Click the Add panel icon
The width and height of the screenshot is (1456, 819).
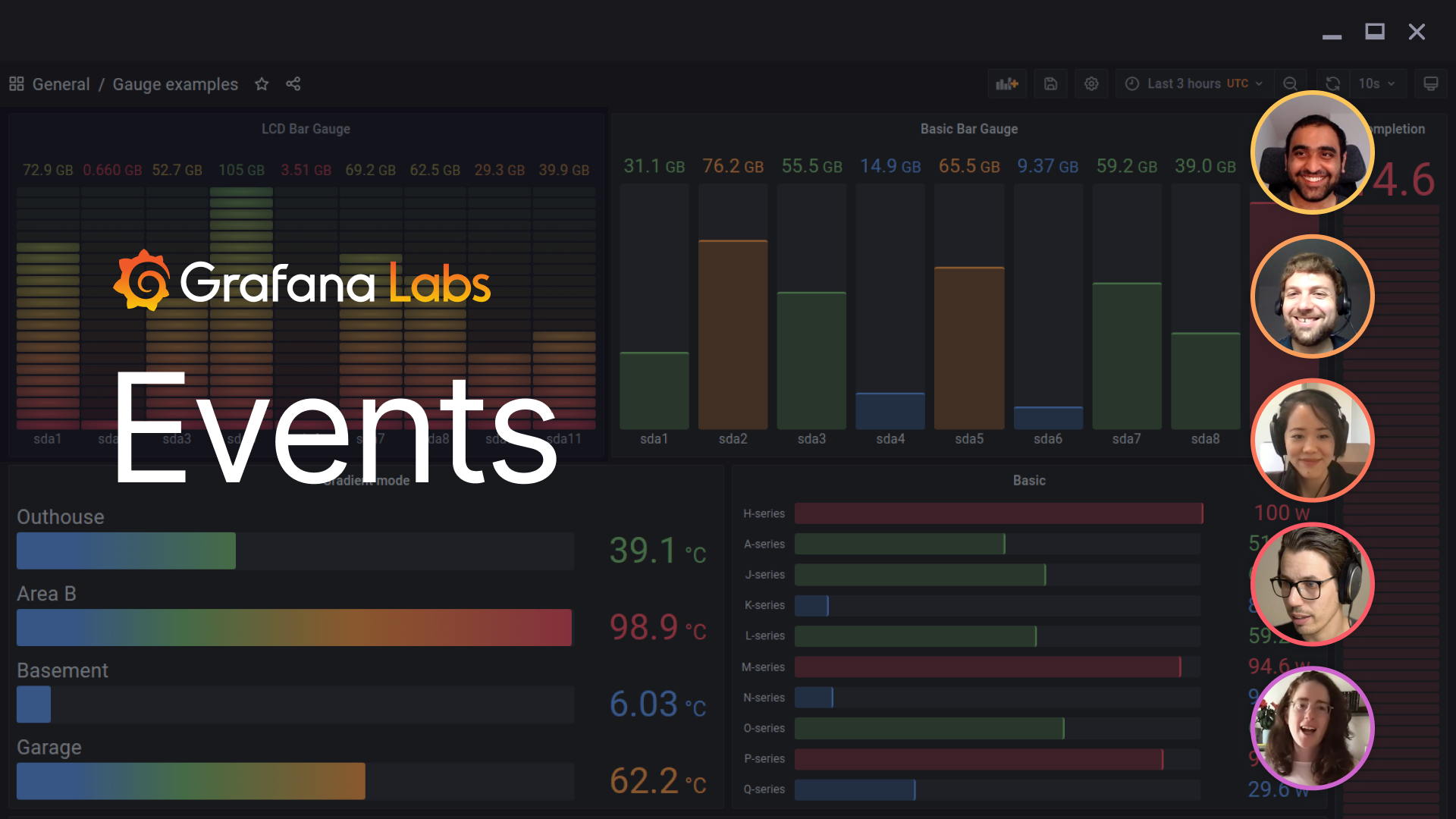[x=1006, y=84]
